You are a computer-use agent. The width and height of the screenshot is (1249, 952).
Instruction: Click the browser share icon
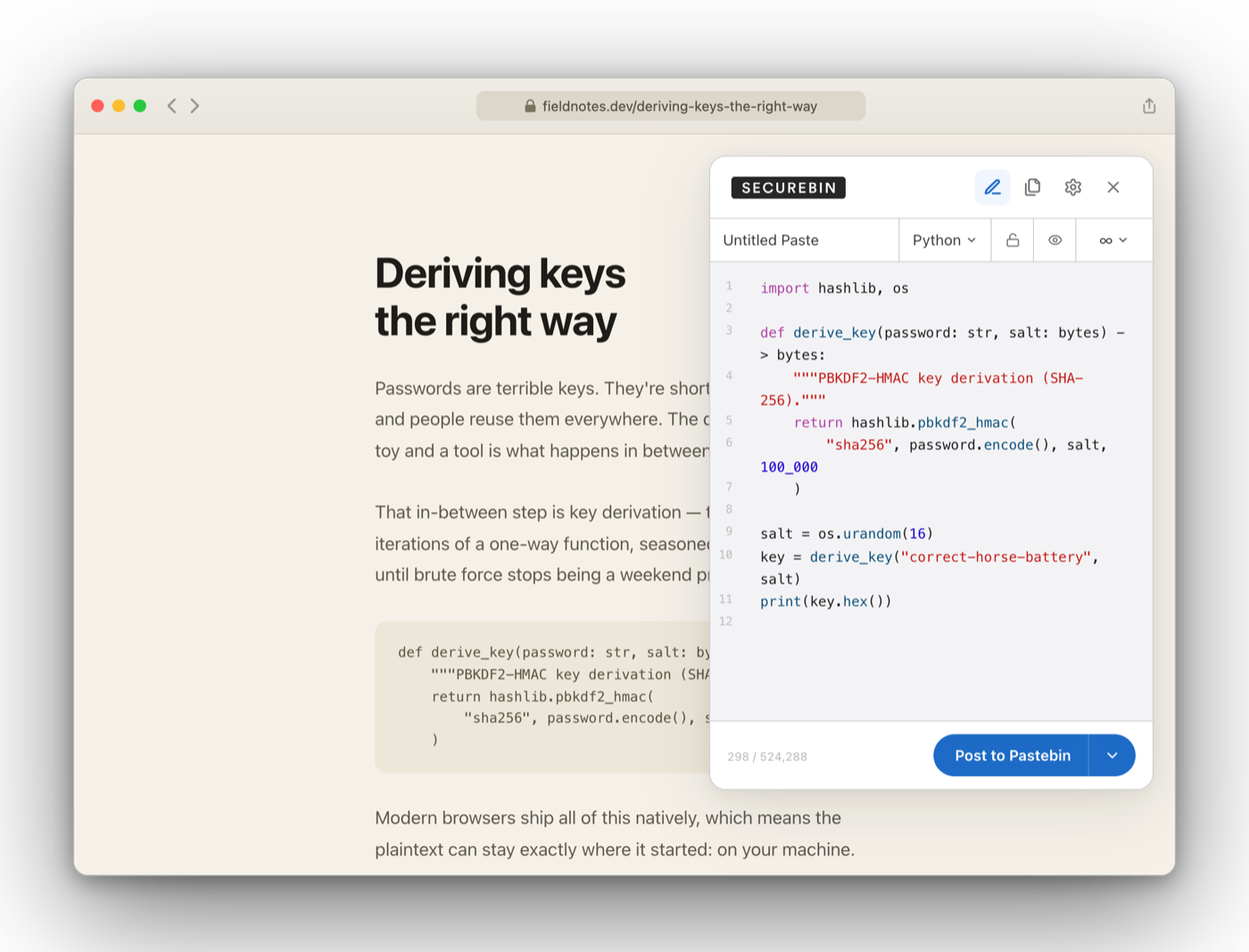tap(1149, 106)
